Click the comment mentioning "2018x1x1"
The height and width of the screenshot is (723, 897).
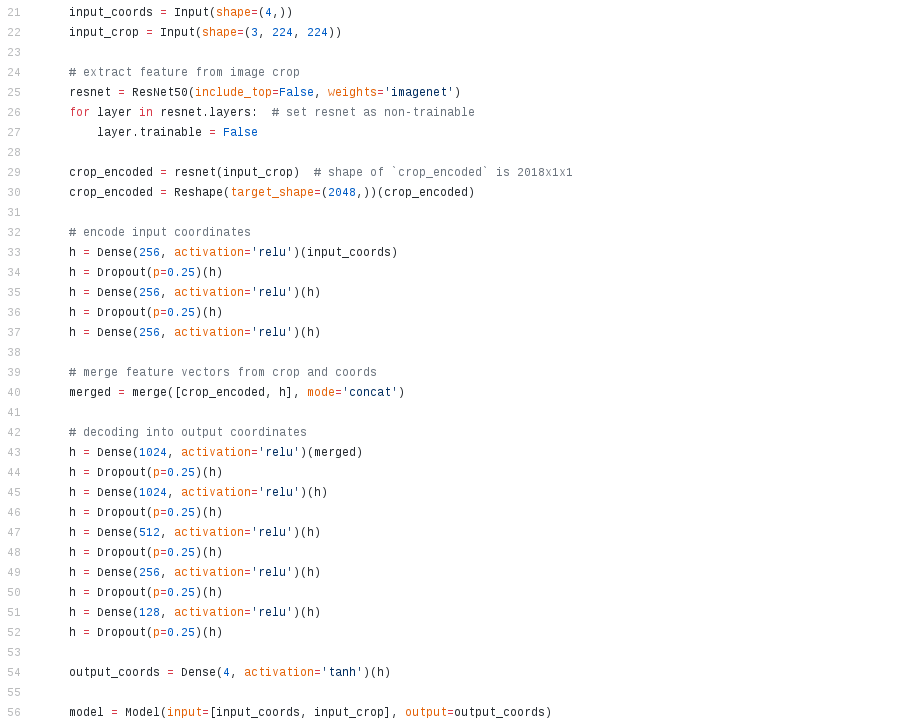pos(443,172)
